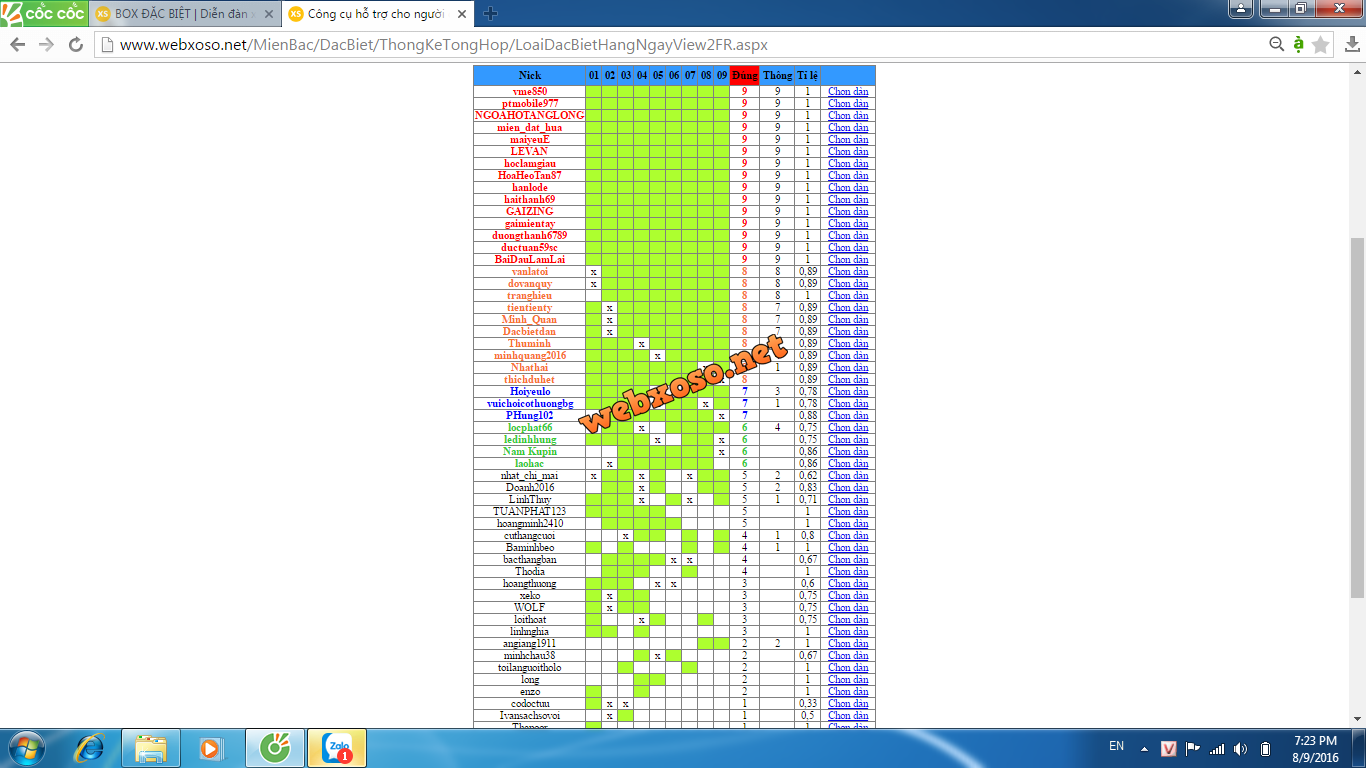
Task: Click the 09 column header
Action: tap(722, 76)
